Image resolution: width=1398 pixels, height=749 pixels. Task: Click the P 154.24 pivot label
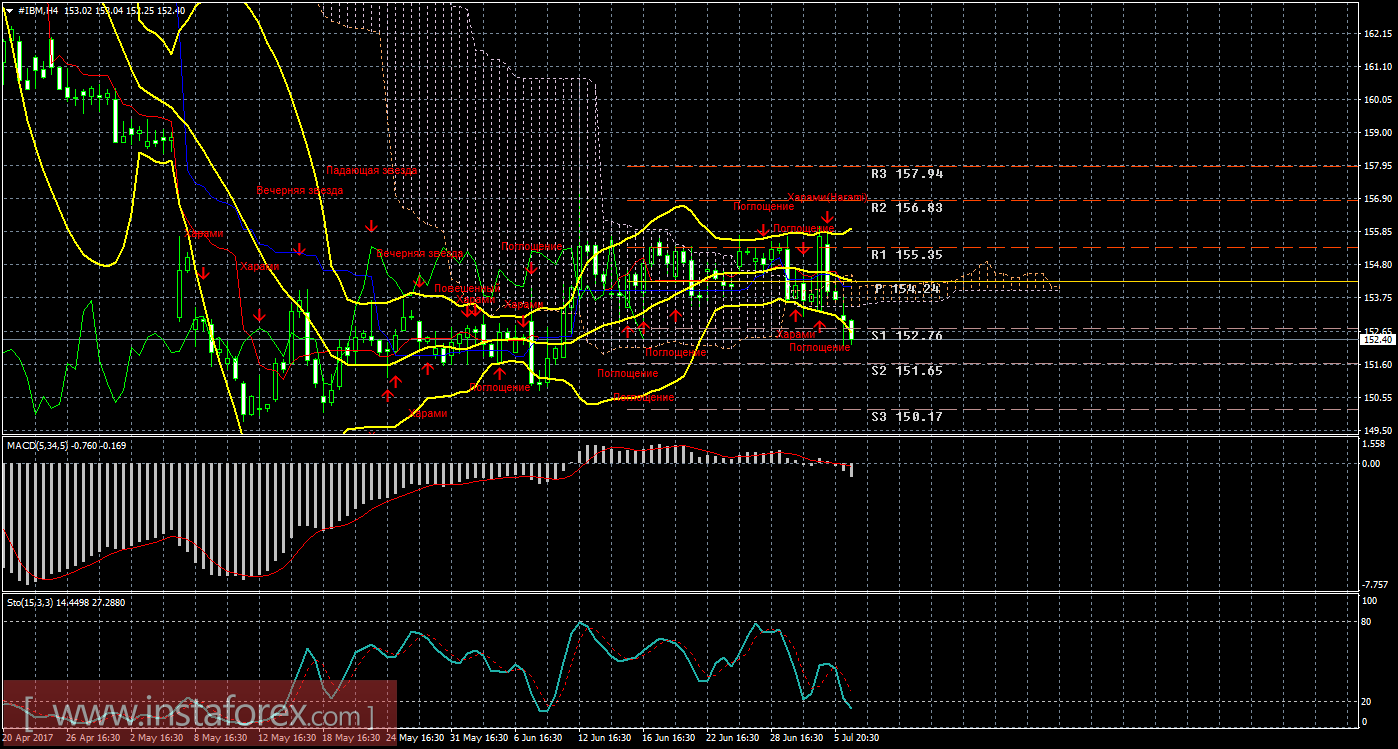point(907,288)
